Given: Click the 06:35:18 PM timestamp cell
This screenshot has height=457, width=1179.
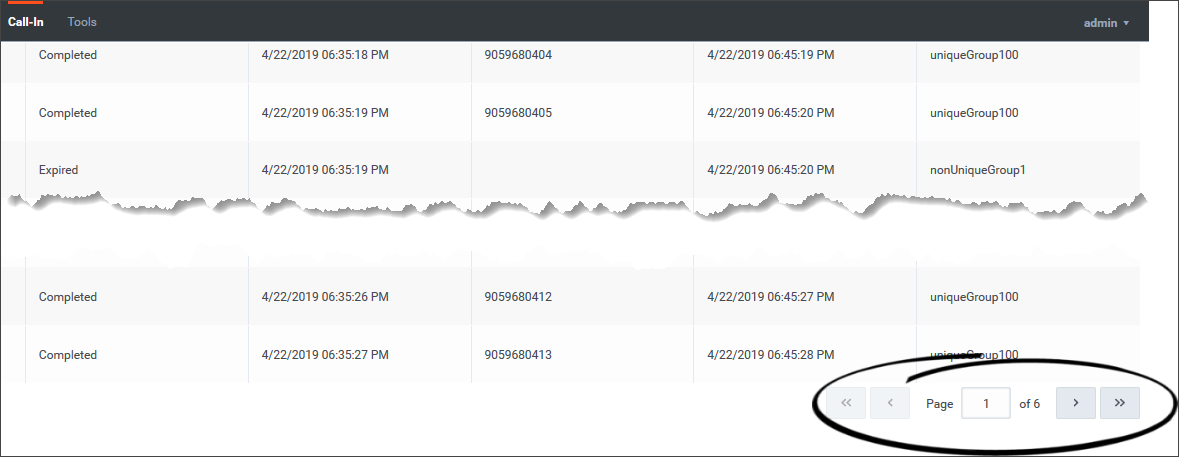Looking at the screenshot, I should pos(324,55).
